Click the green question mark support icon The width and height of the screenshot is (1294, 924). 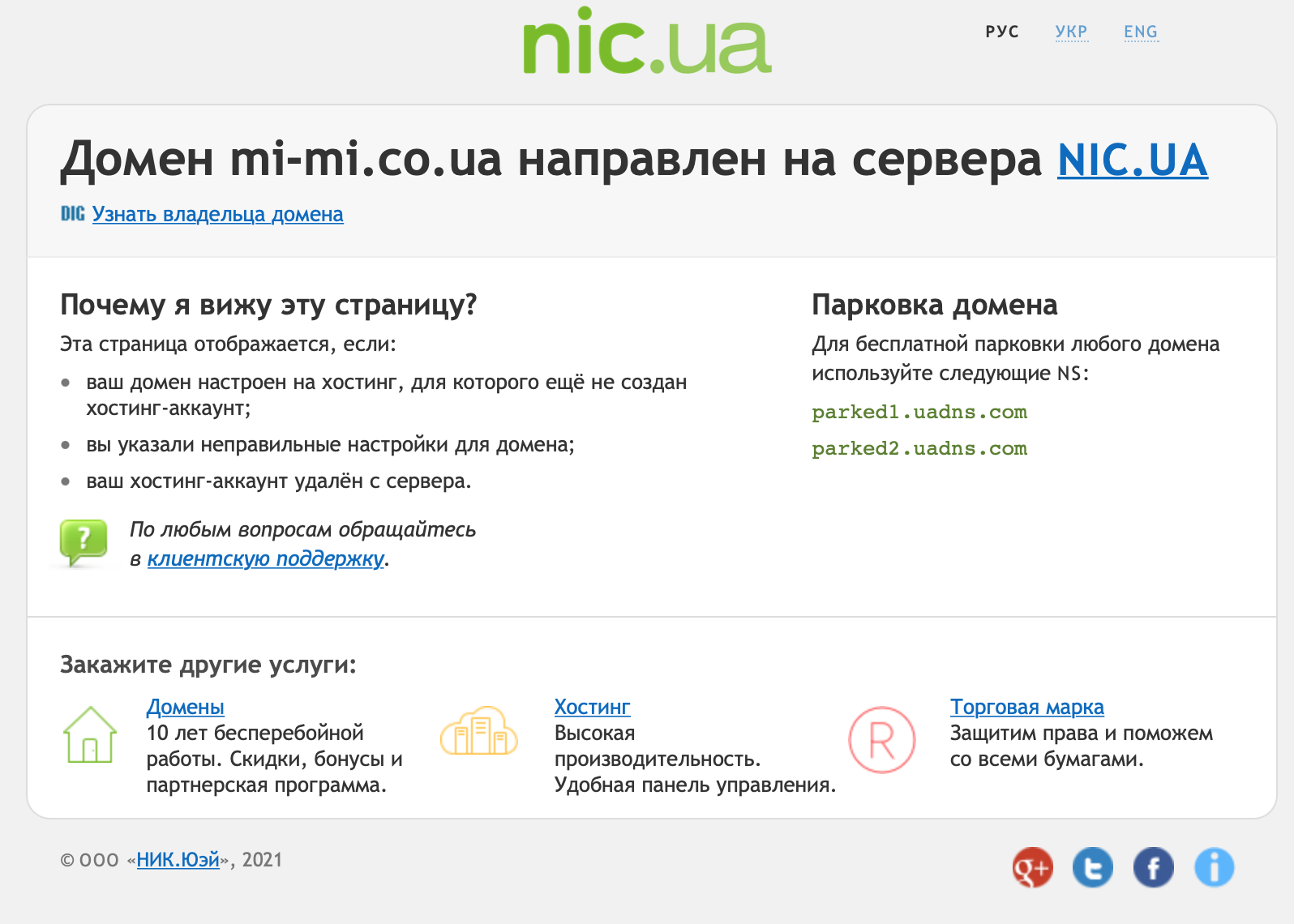pyautogui.click(x=84, y=542)
